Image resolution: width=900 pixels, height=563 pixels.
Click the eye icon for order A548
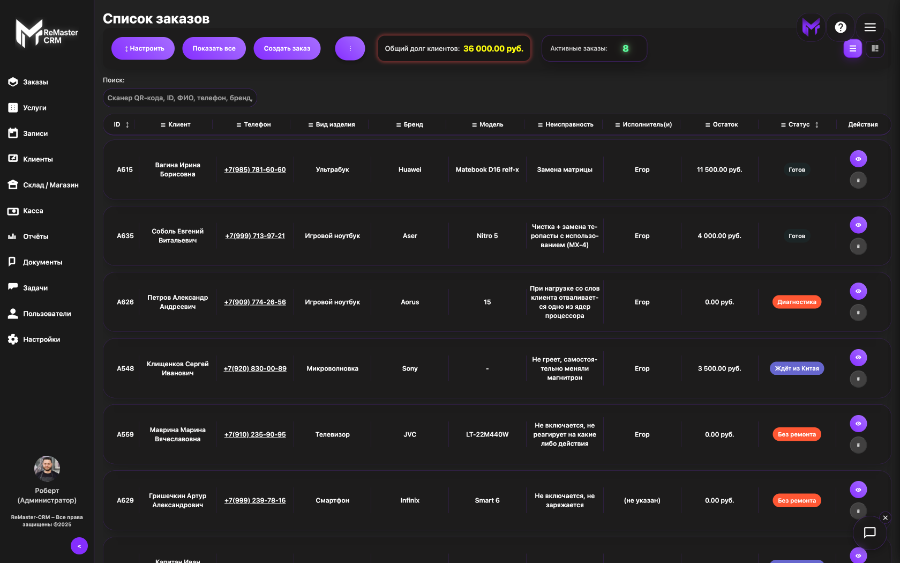(x=858, y=357)
